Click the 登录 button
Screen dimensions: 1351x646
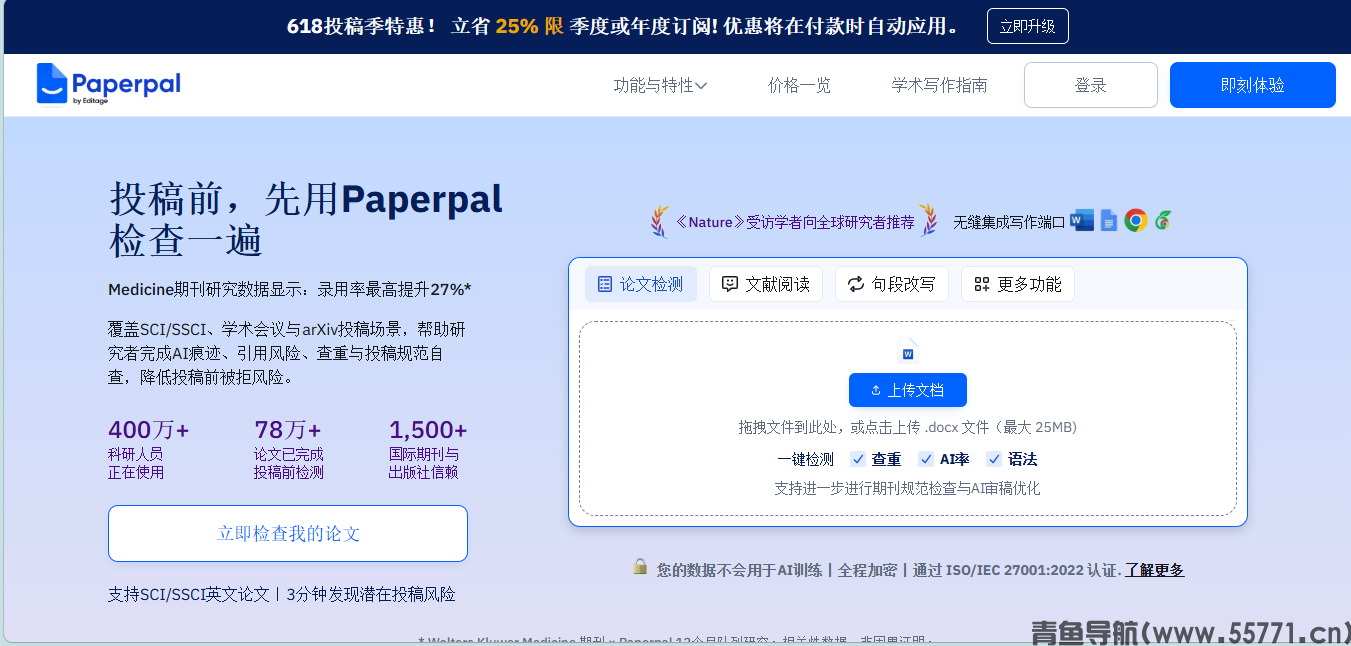[x=1091, y=85]
